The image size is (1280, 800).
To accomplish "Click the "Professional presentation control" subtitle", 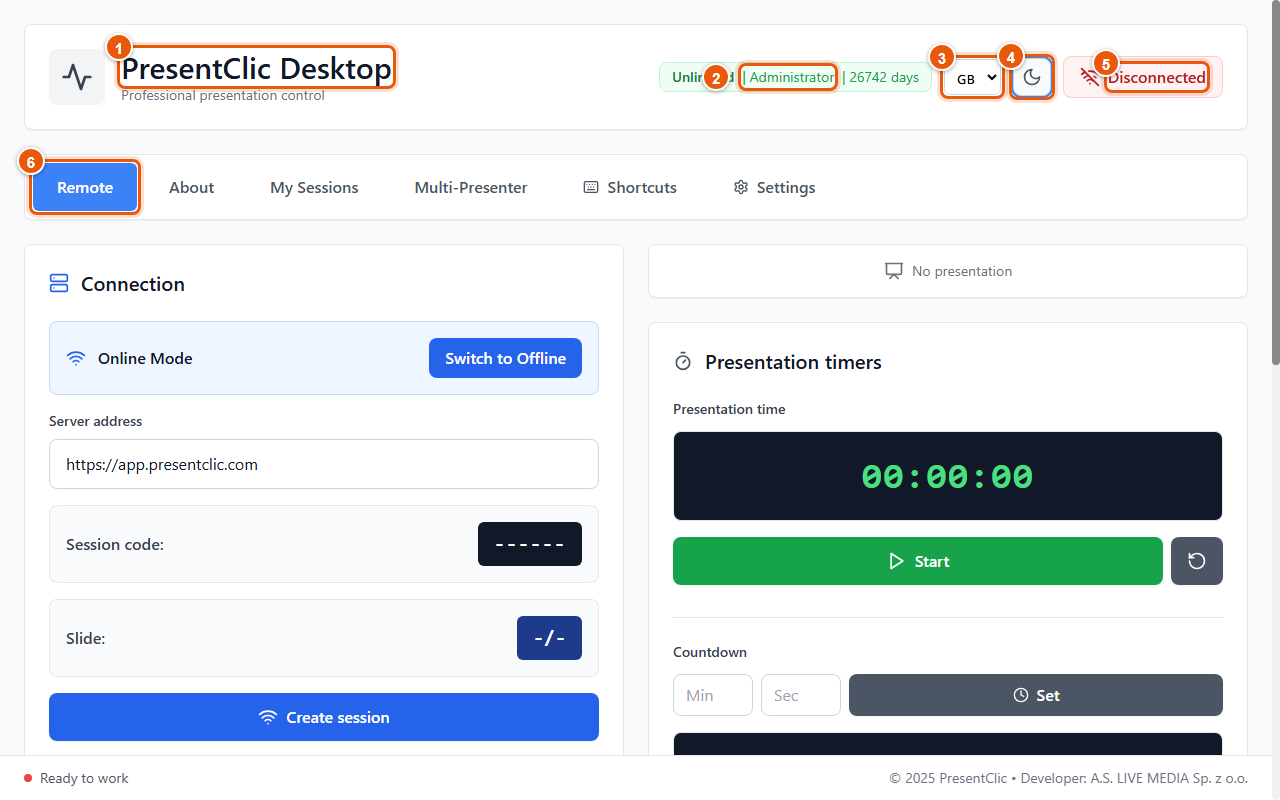I will [x=223, y=96].
